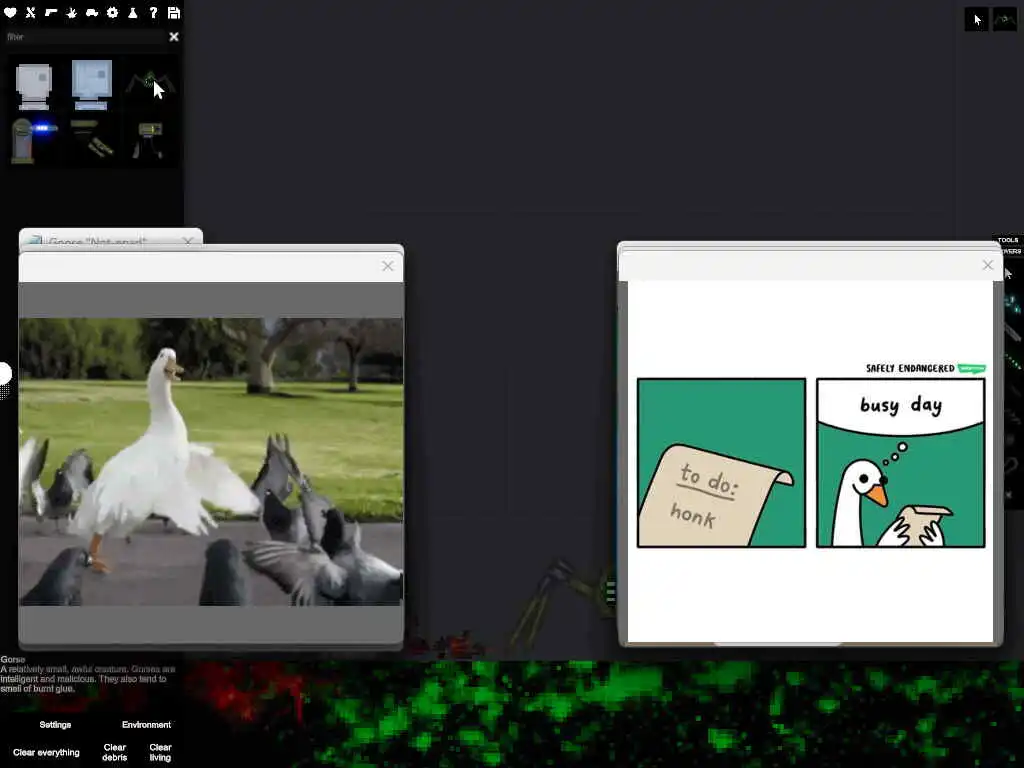This screenshot has height=768, width=1024.
Task: Click the 'Gorse' item description title
Action: point(12,660)
